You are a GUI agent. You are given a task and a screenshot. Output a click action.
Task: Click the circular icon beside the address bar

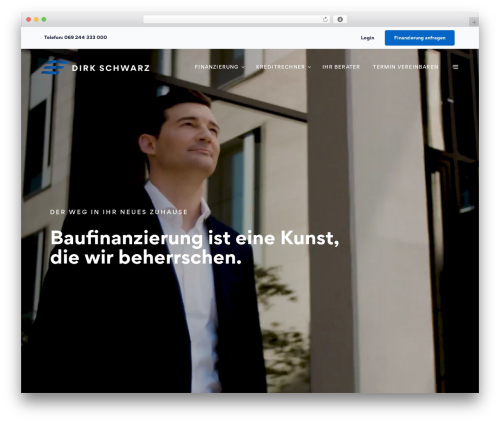coord(340,19)
